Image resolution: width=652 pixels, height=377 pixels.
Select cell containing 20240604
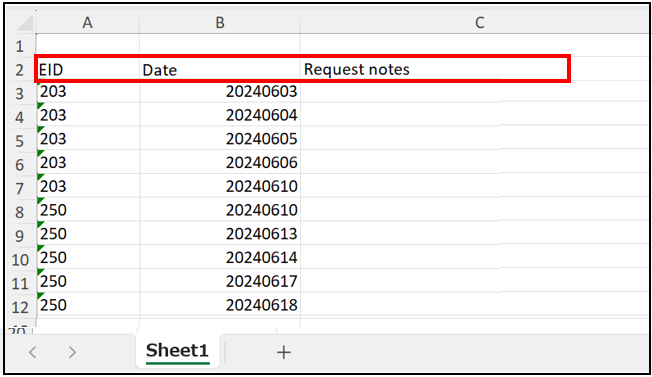(x=220, y=115)
